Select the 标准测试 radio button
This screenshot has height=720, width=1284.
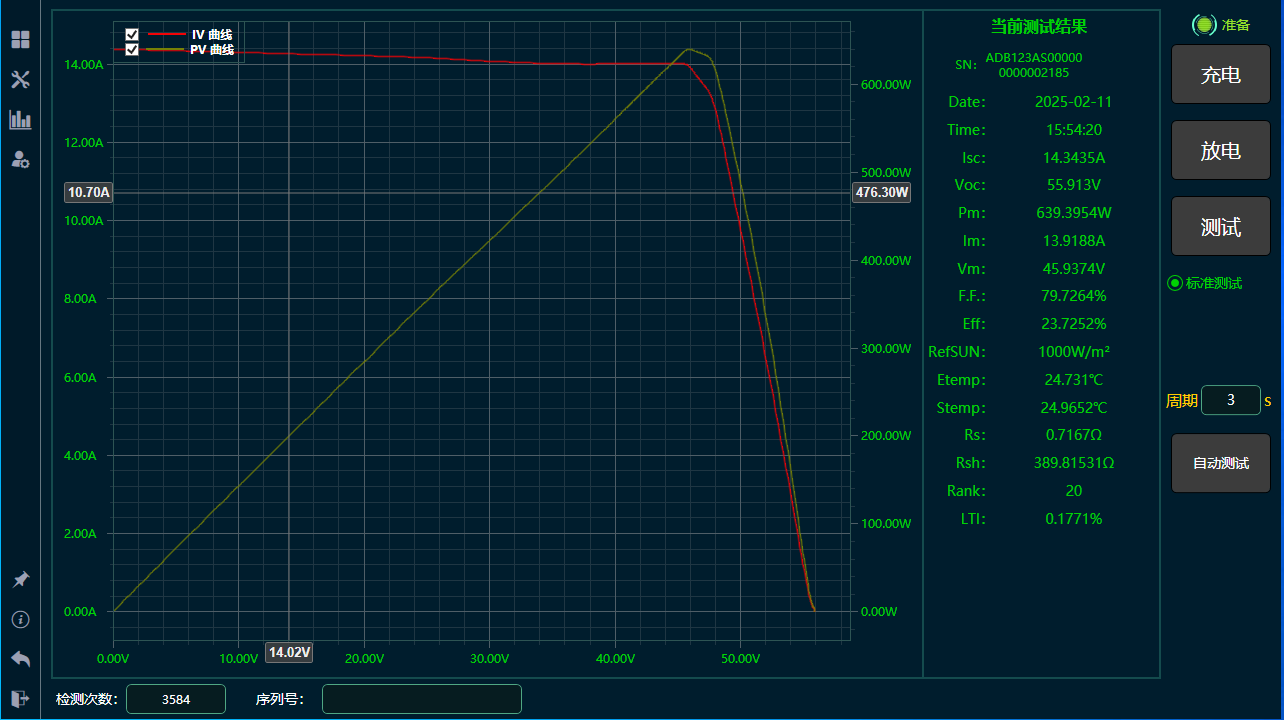click(x=1175, y=283)
